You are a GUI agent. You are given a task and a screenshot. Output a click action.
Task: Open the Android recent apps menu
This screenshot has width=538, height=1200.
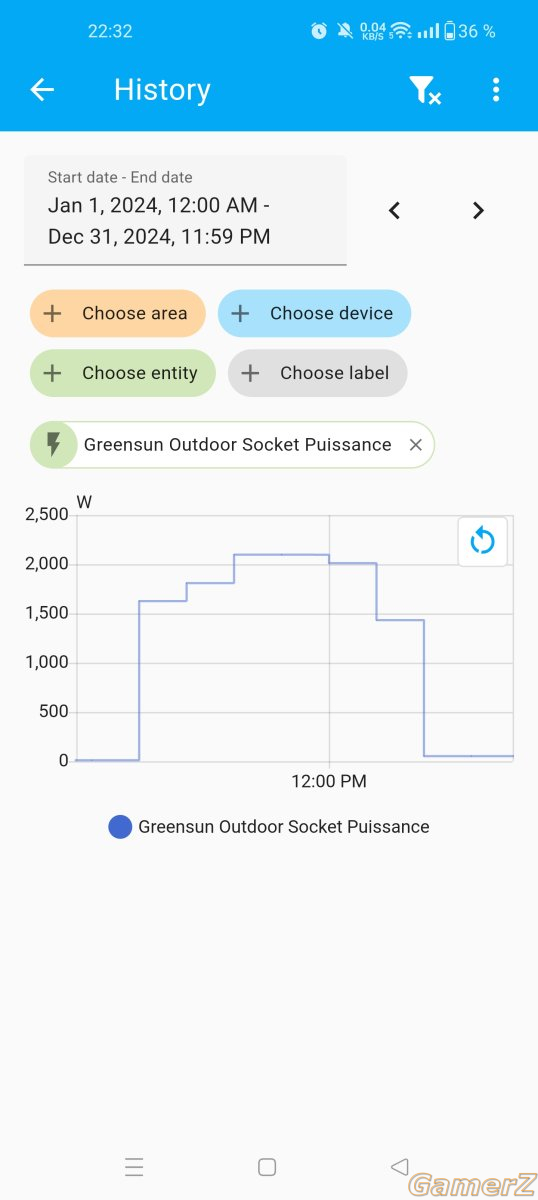pyautogui.click(x=134, y=1166)
